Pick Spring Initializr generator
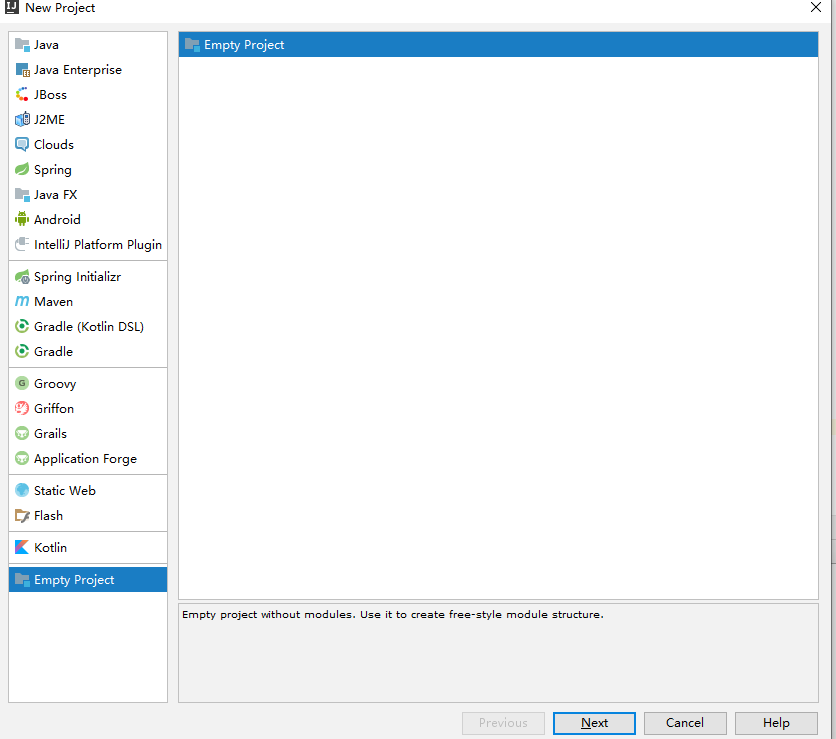 (88, 277)
